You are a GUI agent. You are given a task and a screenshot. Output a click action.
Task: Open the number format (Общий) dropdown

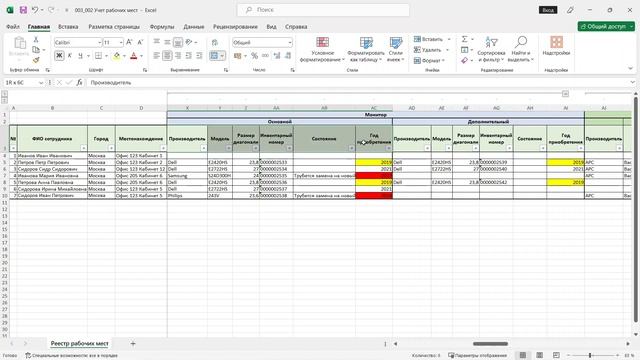[289, 42]
